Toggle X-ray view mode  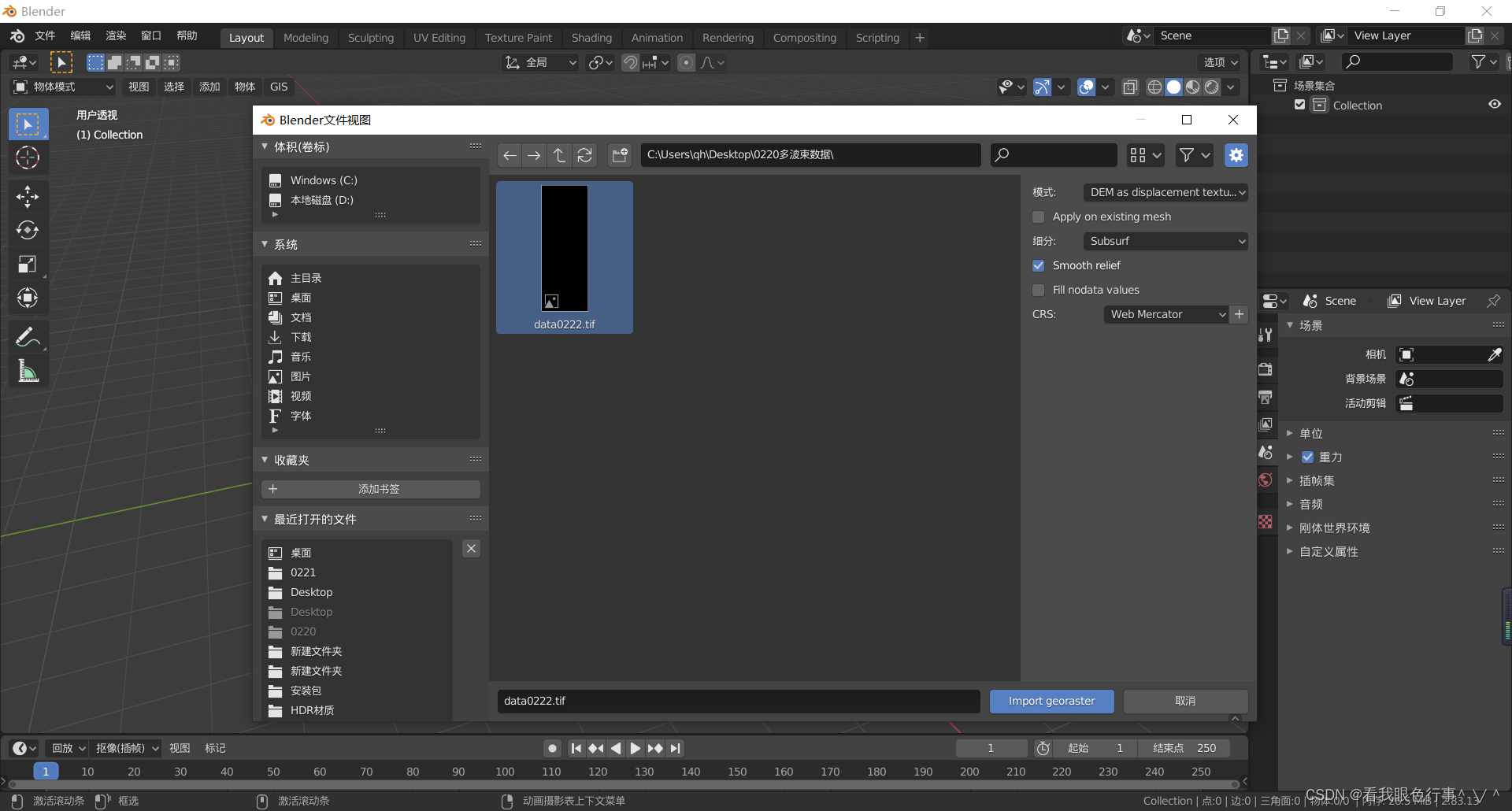coord(1130,87)
